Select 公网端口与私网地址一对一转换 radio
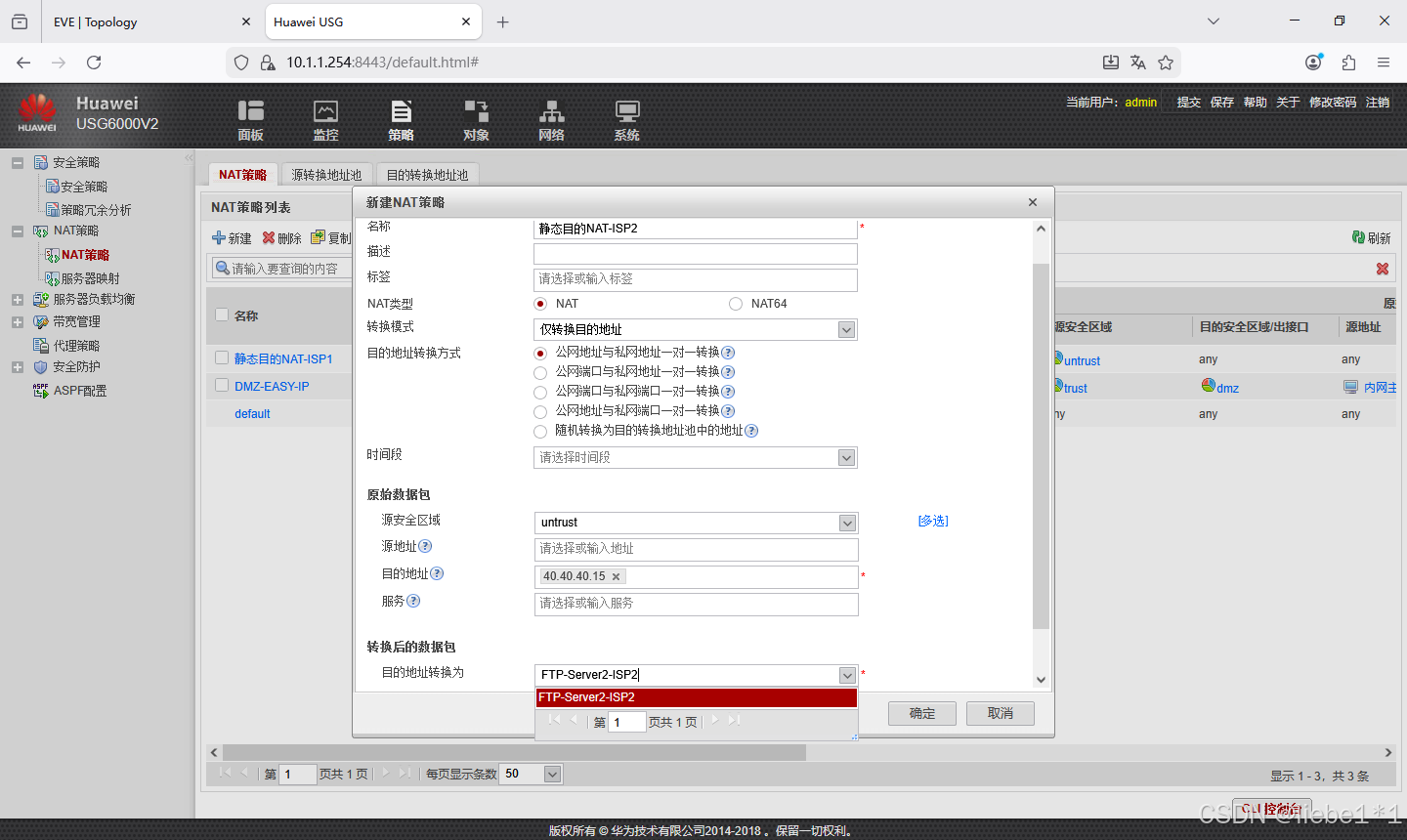This screenshot has height=840, width=1407. 540,372
